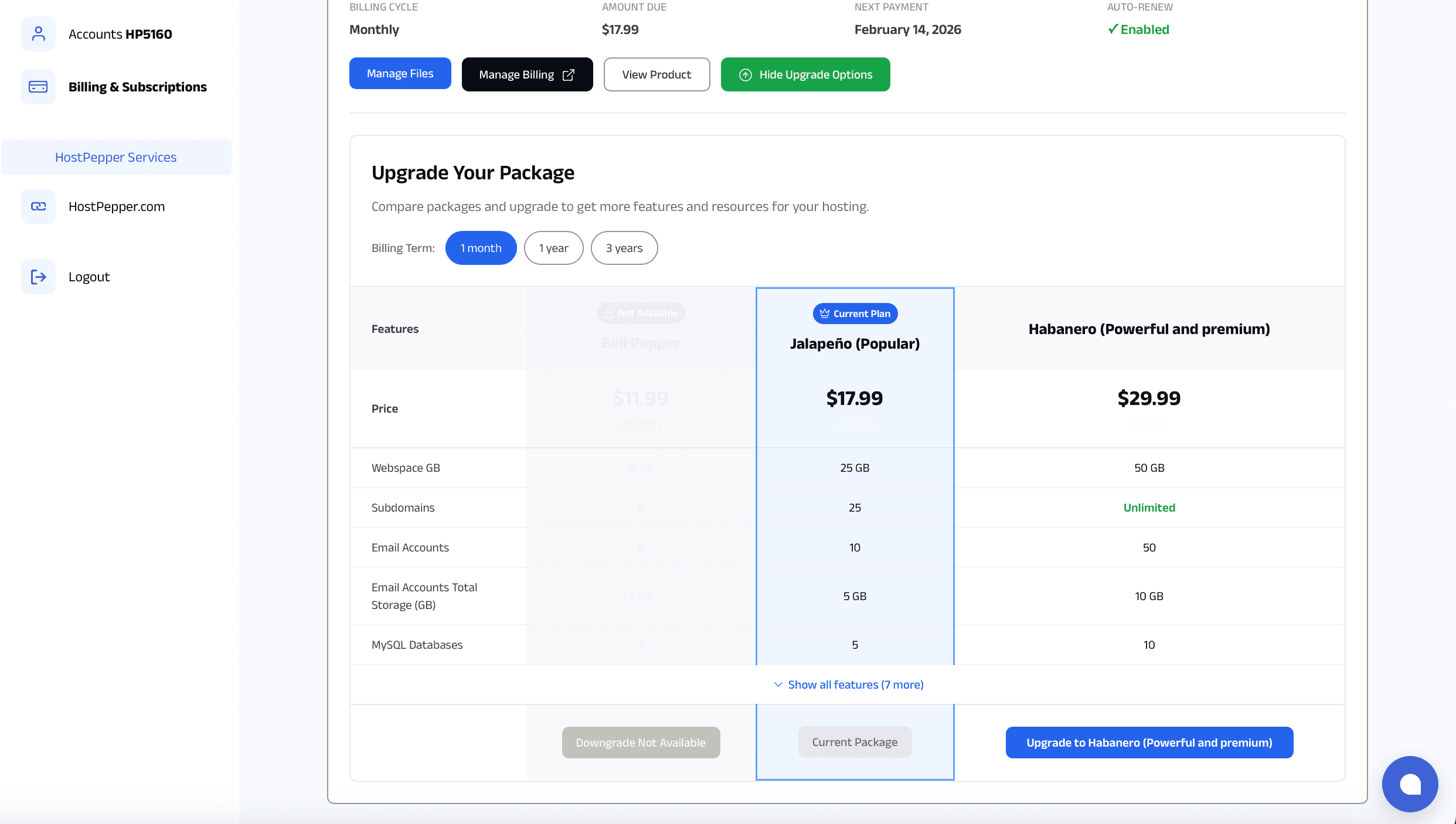The width and height of the screenshot is (1456, 824).
Task: Click the Habanero $29.99 price
Action: click(x=1149, y=399)
